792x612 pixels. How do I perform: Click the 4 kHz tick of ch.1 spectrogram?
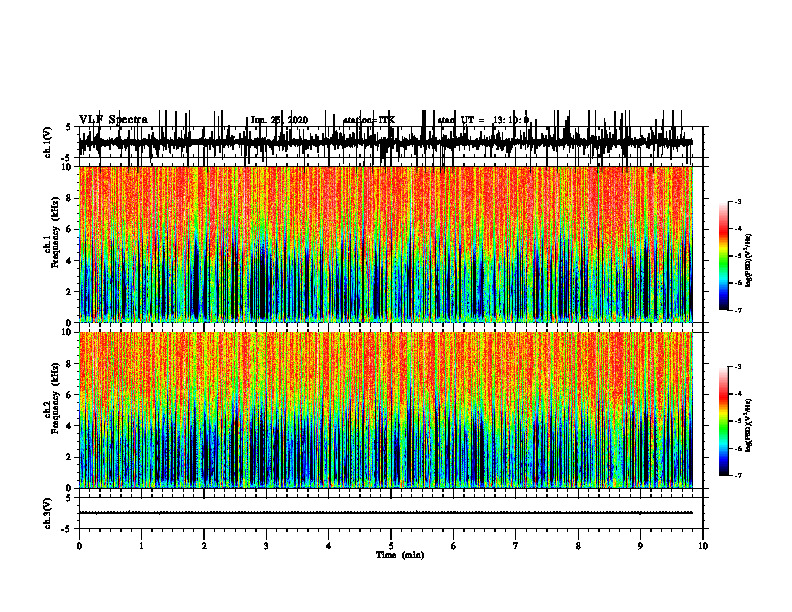point(71,261)
